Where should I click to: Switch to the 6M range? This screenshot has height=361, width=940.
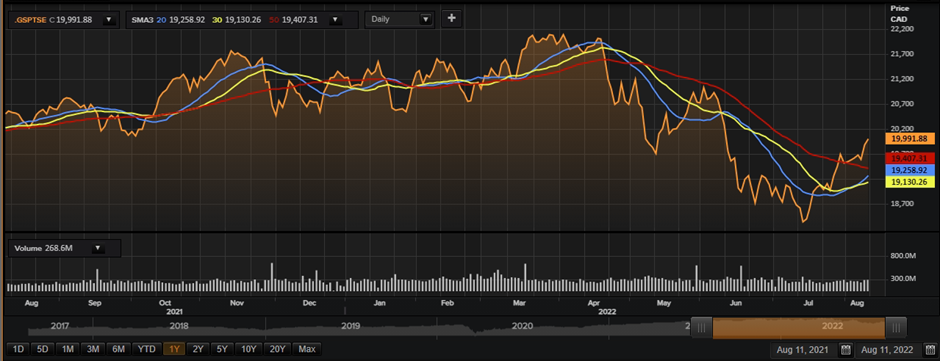(118, 349)
